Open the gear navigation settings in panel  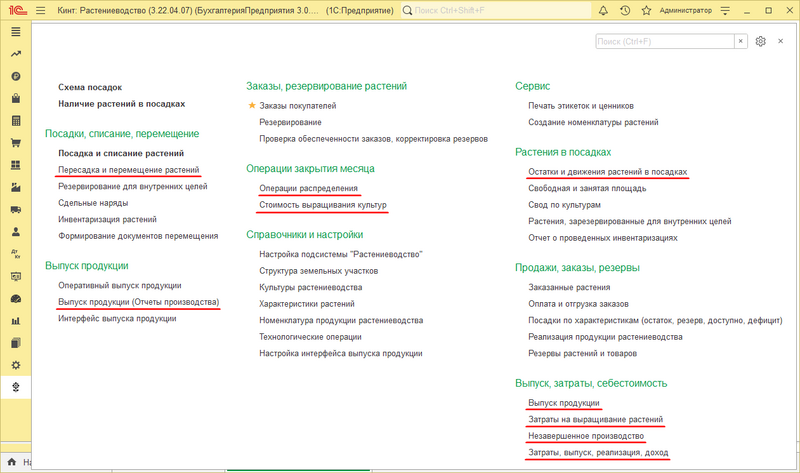pos(761,41)
